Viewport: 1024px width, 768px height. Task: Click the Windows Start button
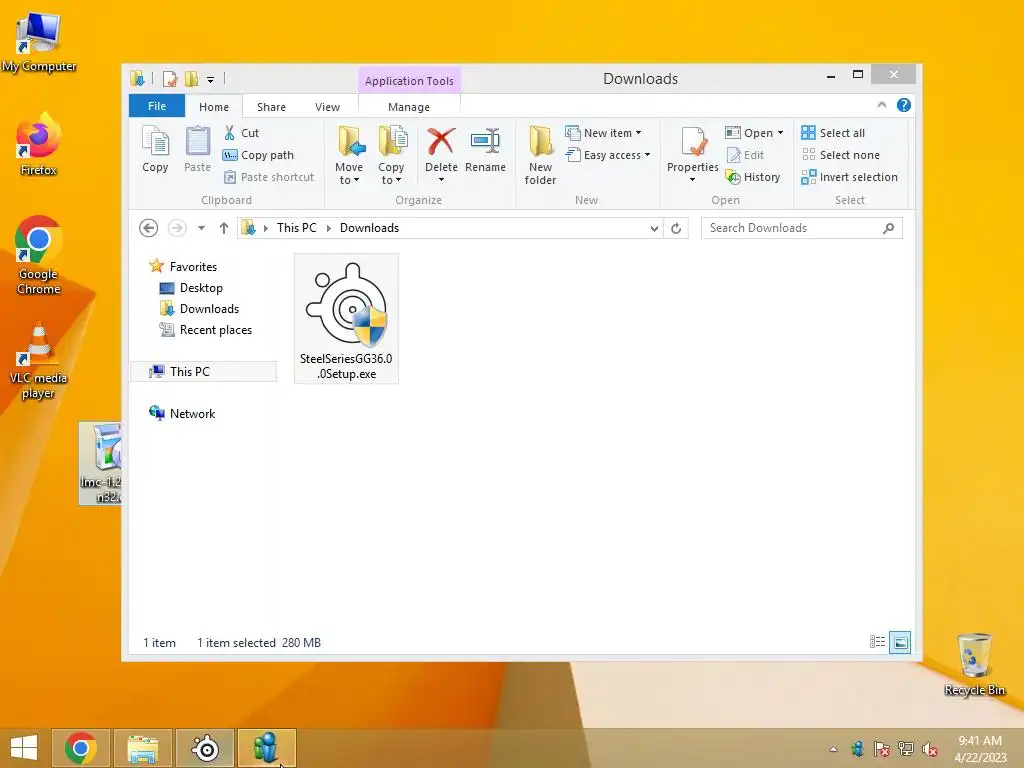pos(24,748)
